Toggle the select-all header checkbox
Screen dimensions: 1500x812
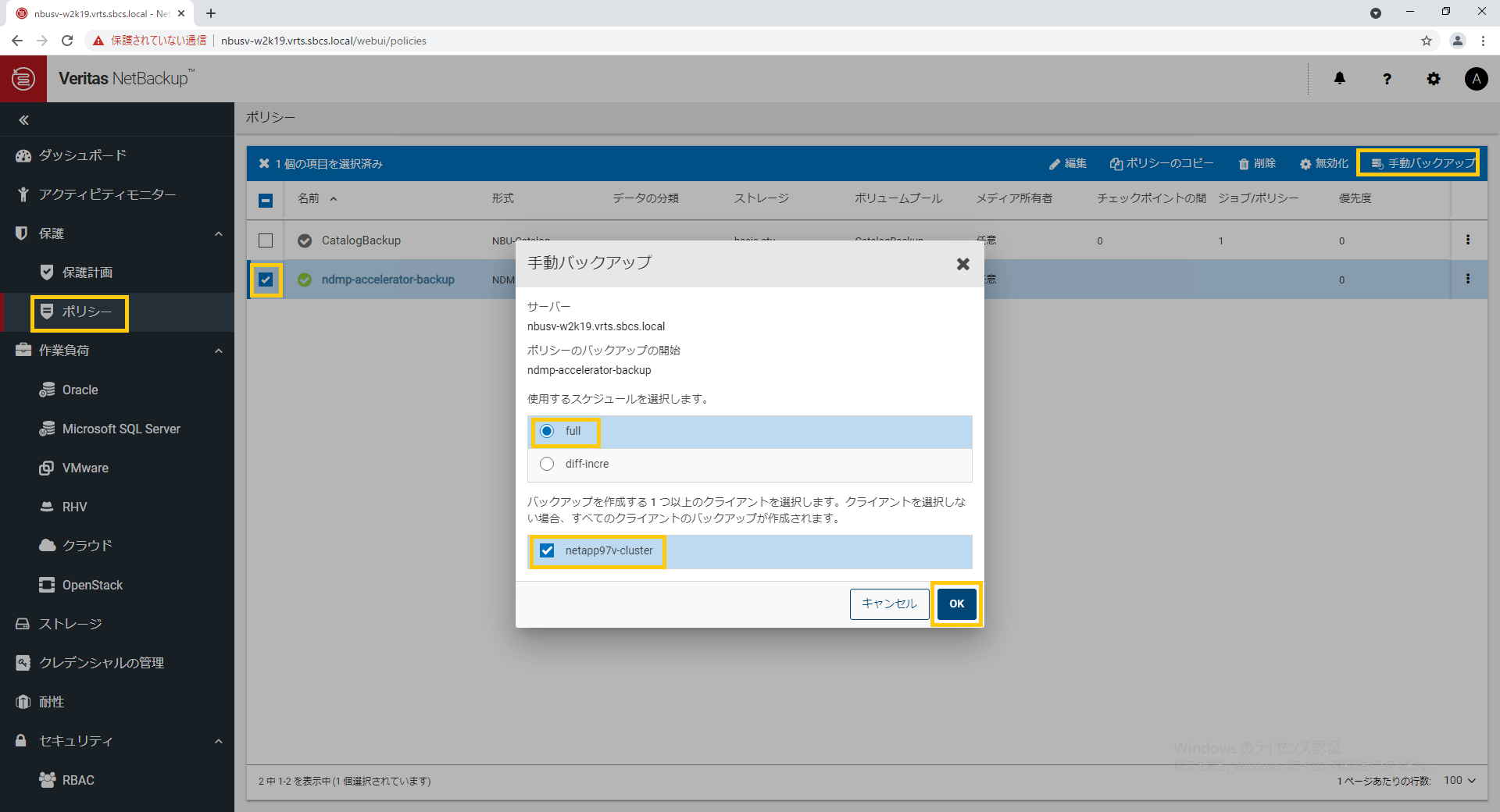(x=266, y=201)
